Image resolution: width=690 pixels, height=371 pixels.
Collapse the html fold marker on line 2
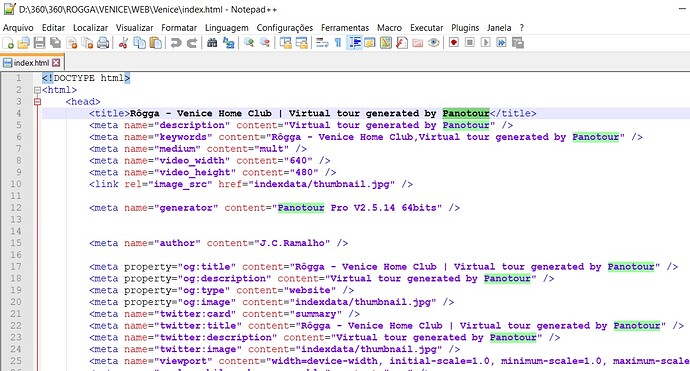37,90
